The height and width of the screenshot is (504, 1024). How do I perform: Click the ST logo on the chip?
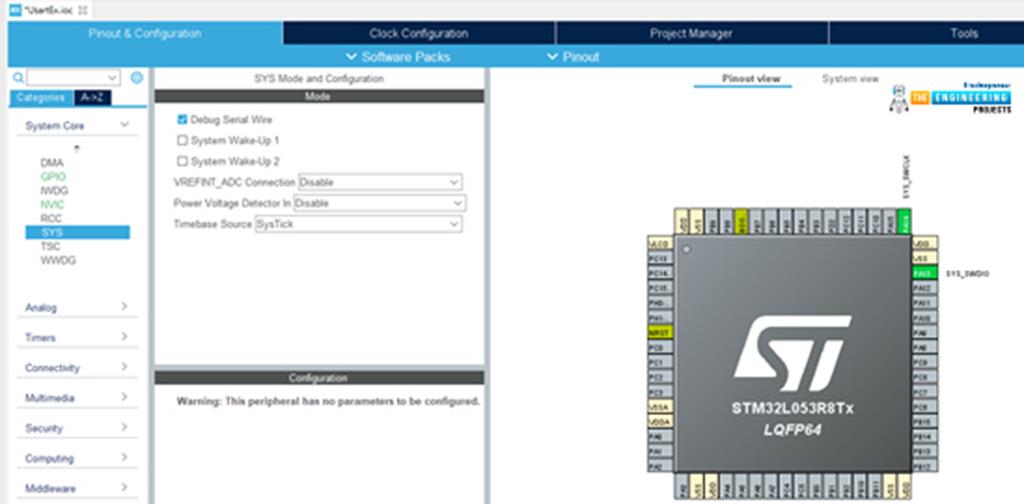[x=792, y=355]
